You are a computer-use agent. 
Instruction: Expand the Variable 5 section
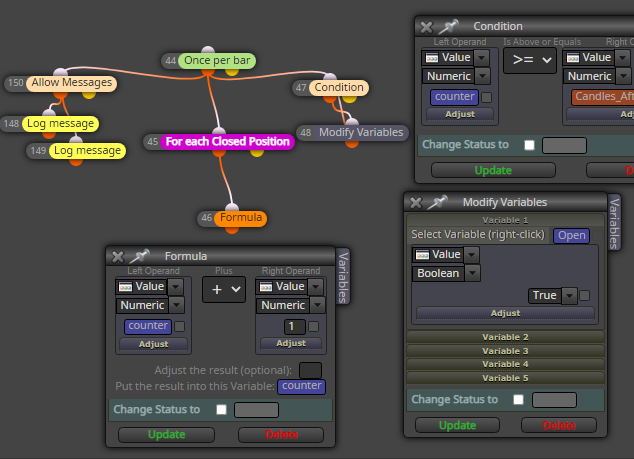coord(505,378)
